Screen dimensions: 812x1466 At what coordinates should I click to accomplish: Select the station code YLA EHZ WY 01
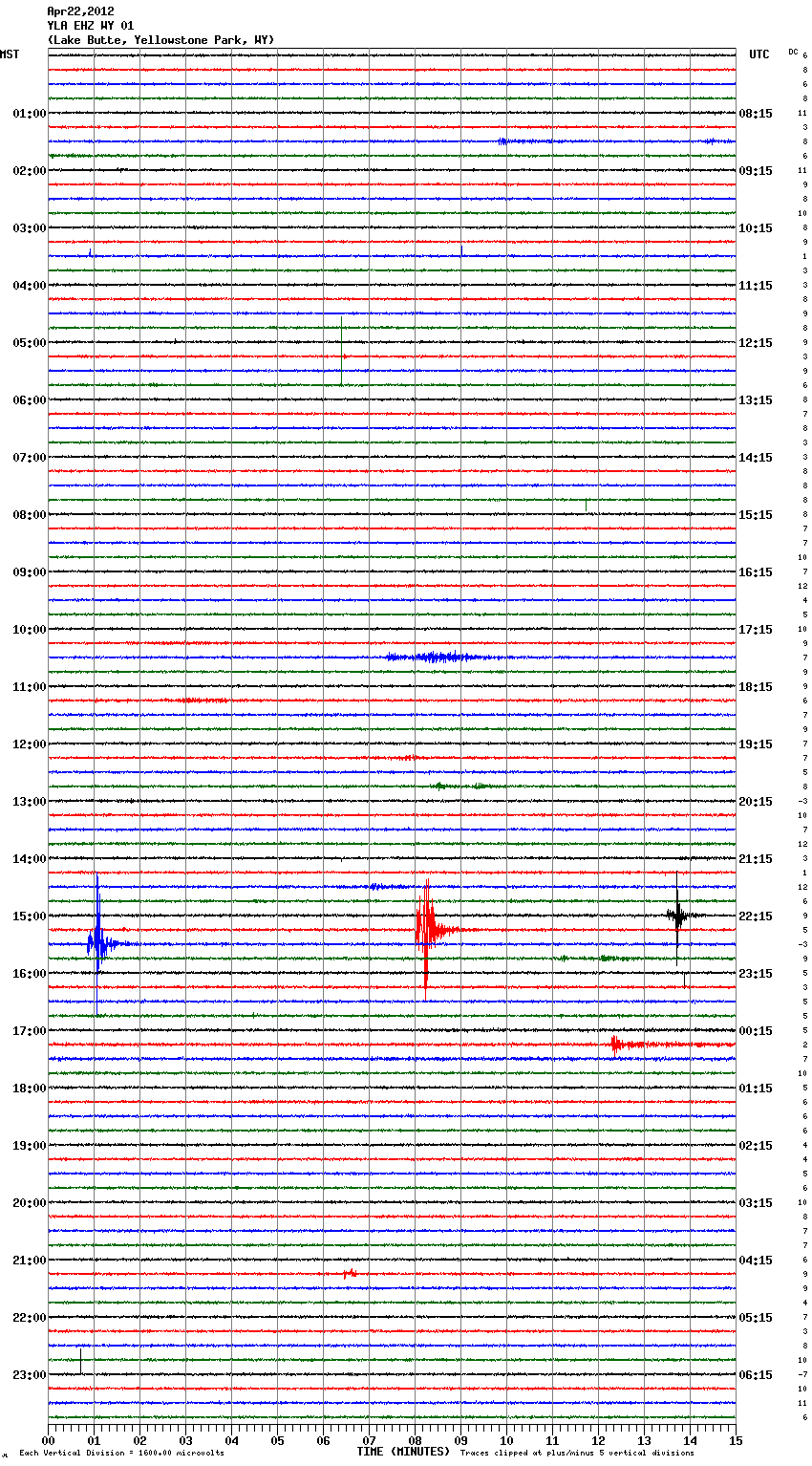click(x=91, y=26)
